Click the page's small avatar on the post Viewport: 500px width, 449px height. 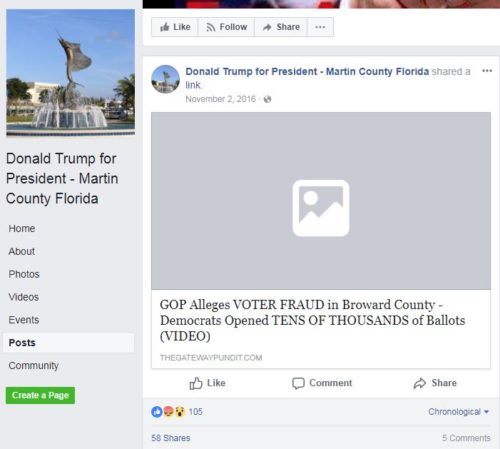[165, 79]
